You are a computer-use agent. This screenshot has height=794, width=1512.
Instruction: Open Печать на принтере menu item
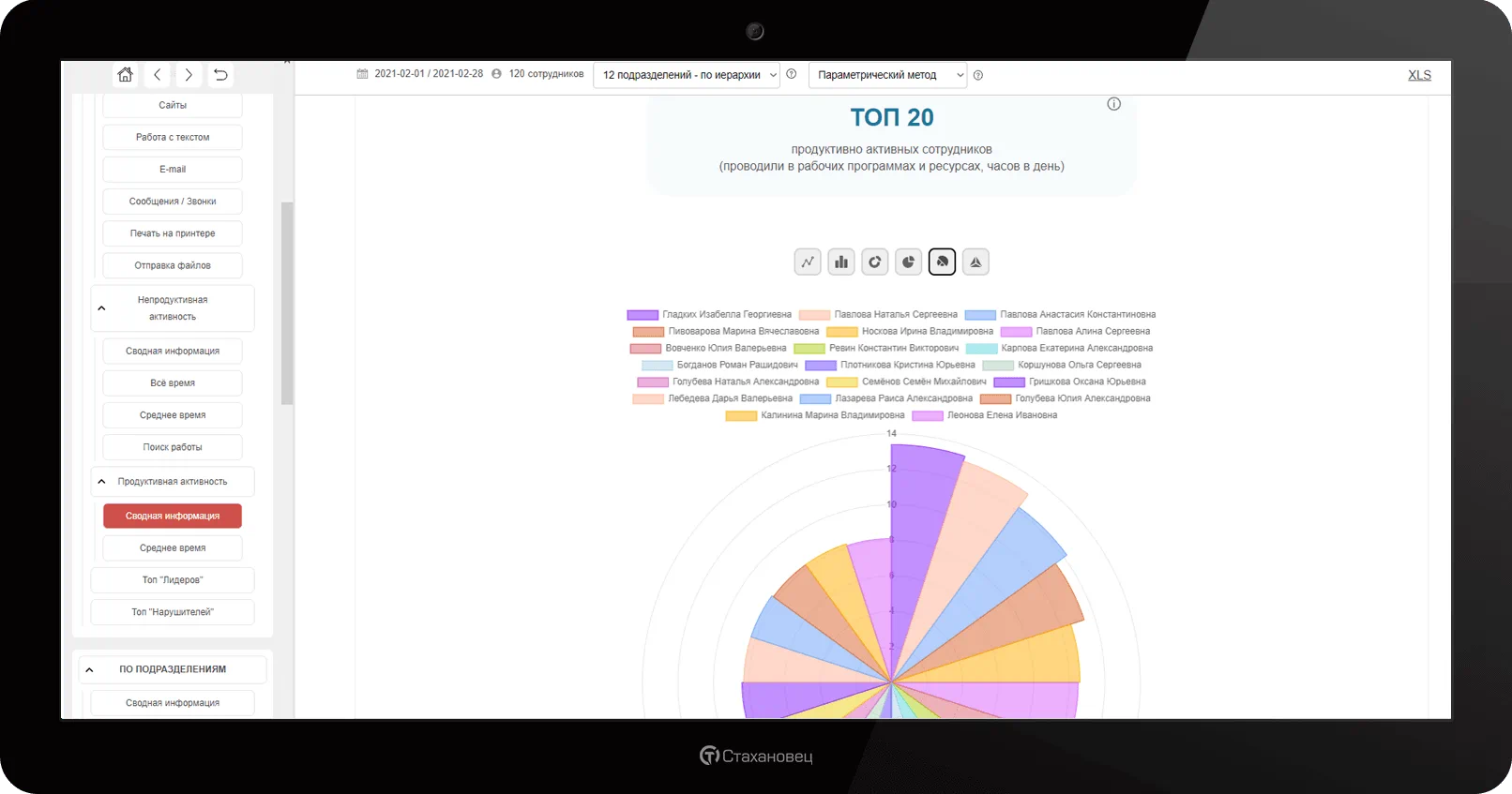click(x=173, y=233)
